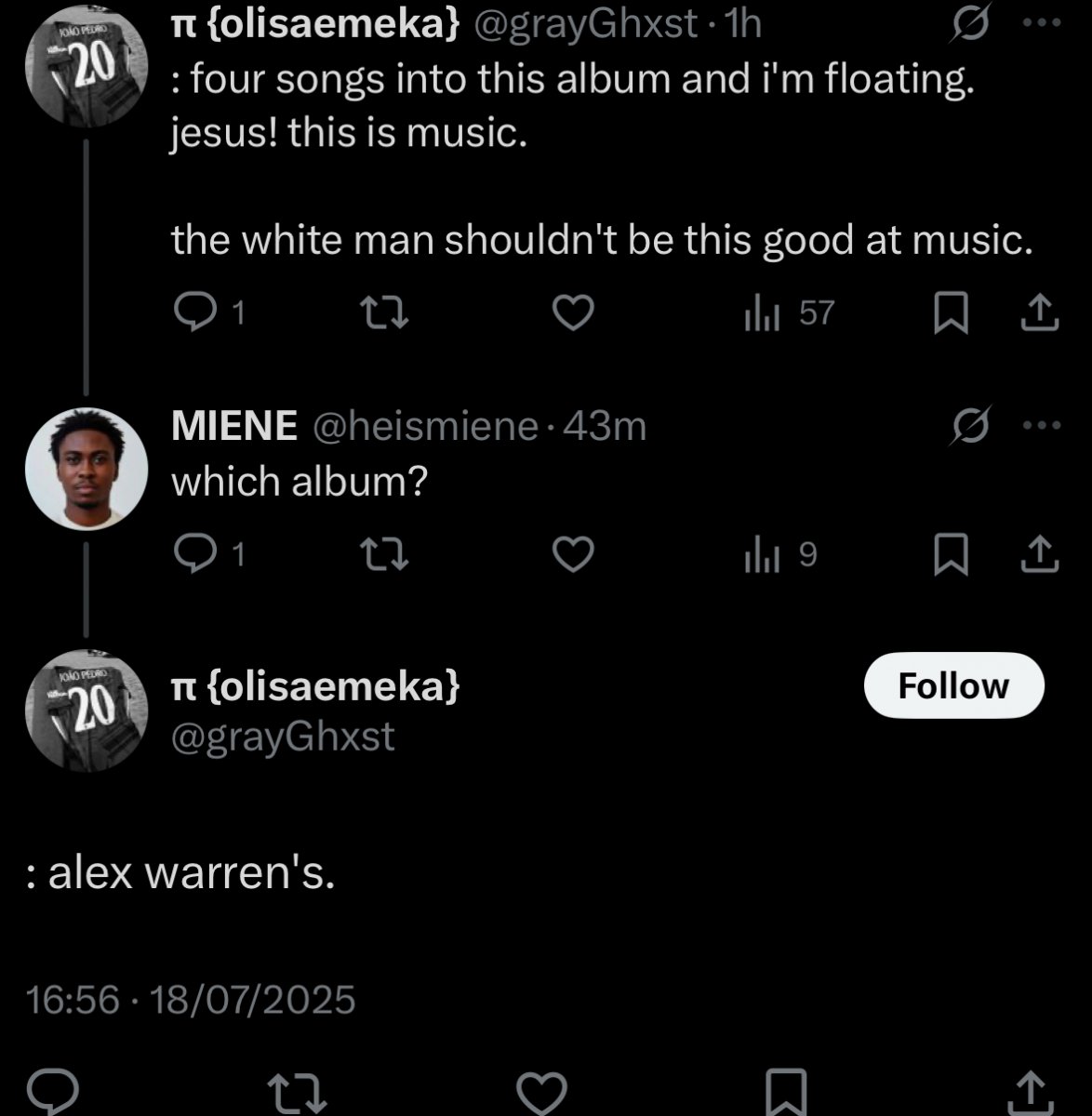Open more options on the first tweet
This screenshot has height=1116, width=1092.
click(x=1041, y=25)
